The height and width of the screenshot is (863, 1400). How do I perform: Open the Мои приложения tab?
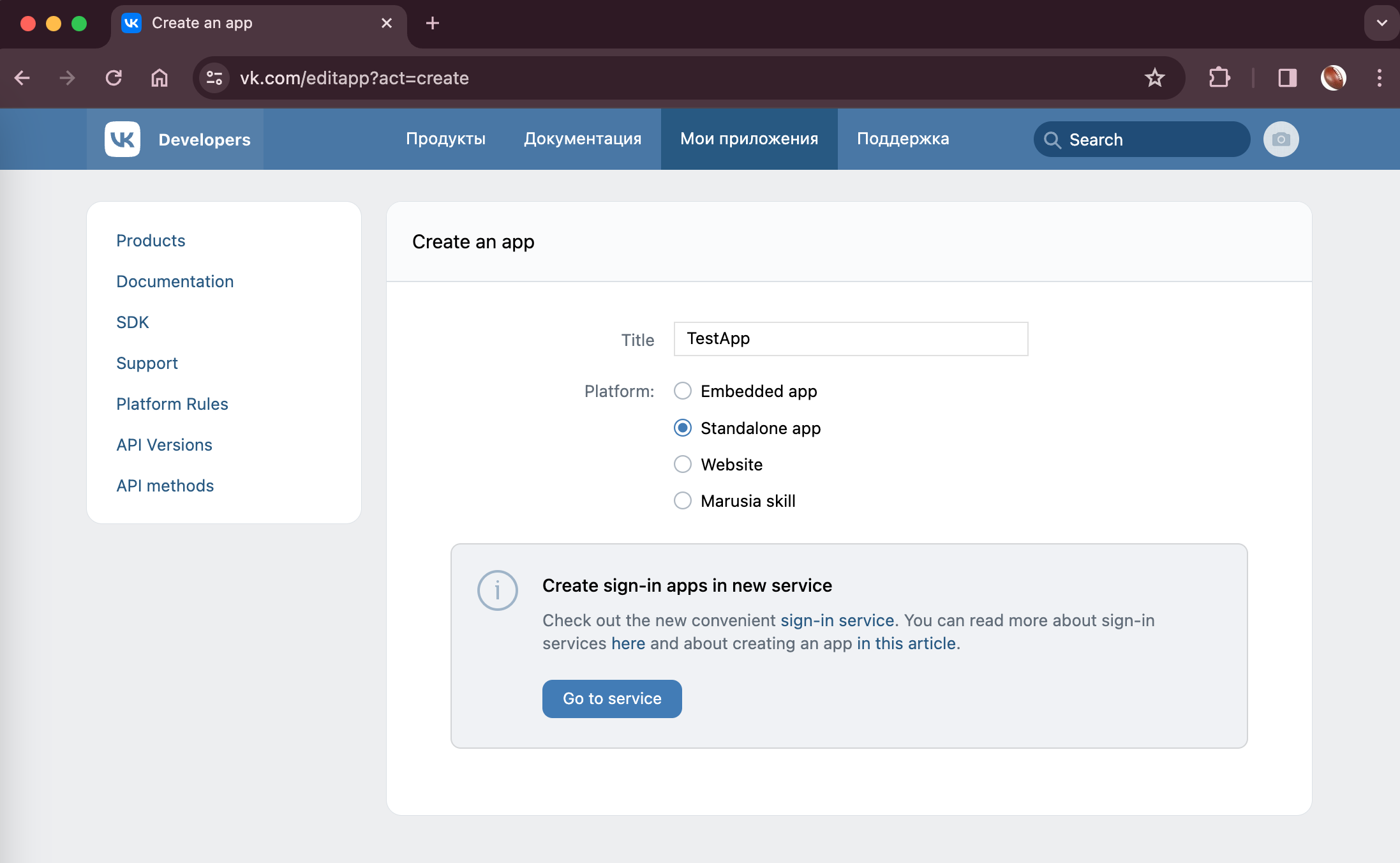click(749, 139)
